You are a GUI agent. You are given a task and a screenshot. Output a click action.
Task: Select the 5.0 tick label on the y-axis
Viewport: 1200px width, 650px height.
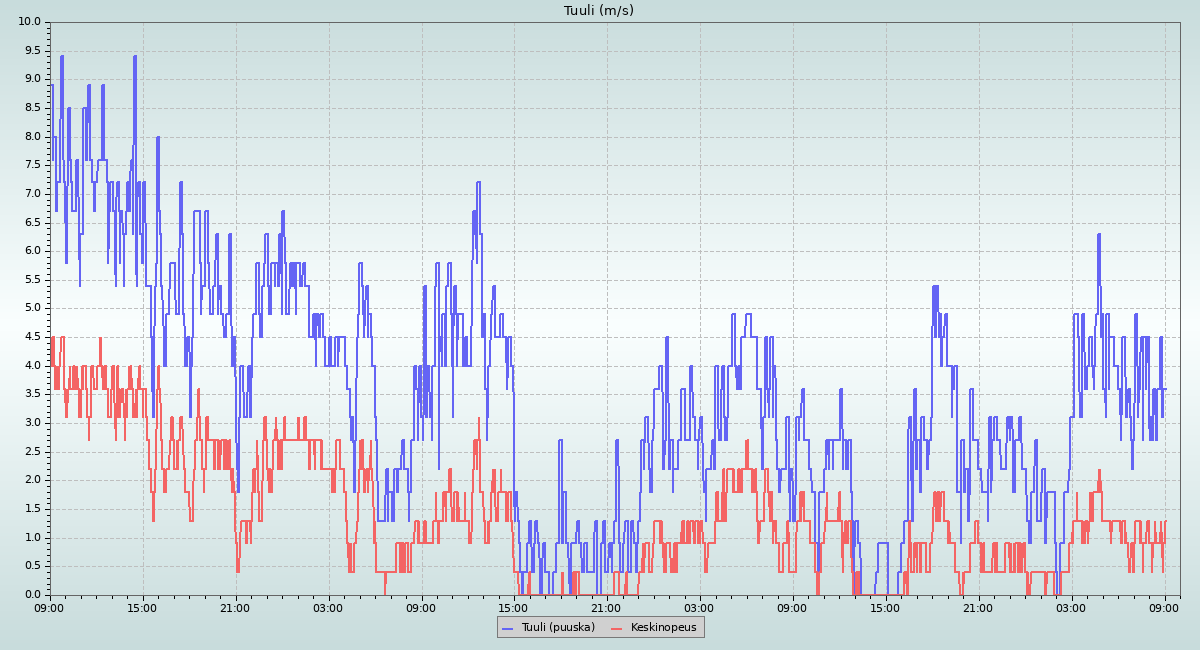click(33, 308)
